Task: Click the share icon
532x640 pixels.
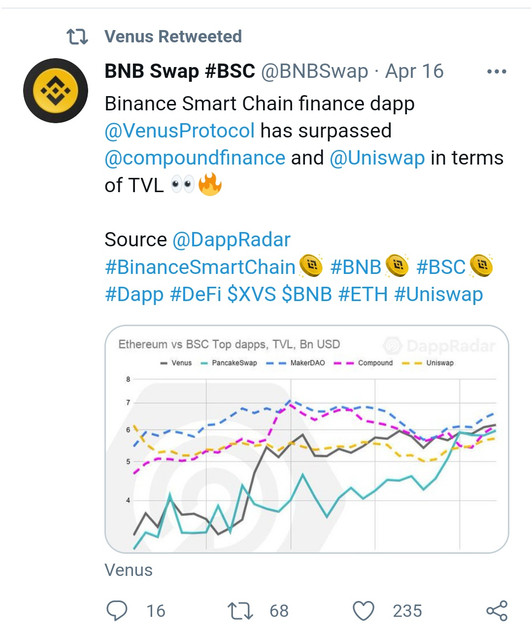Action: pos(497,611)
